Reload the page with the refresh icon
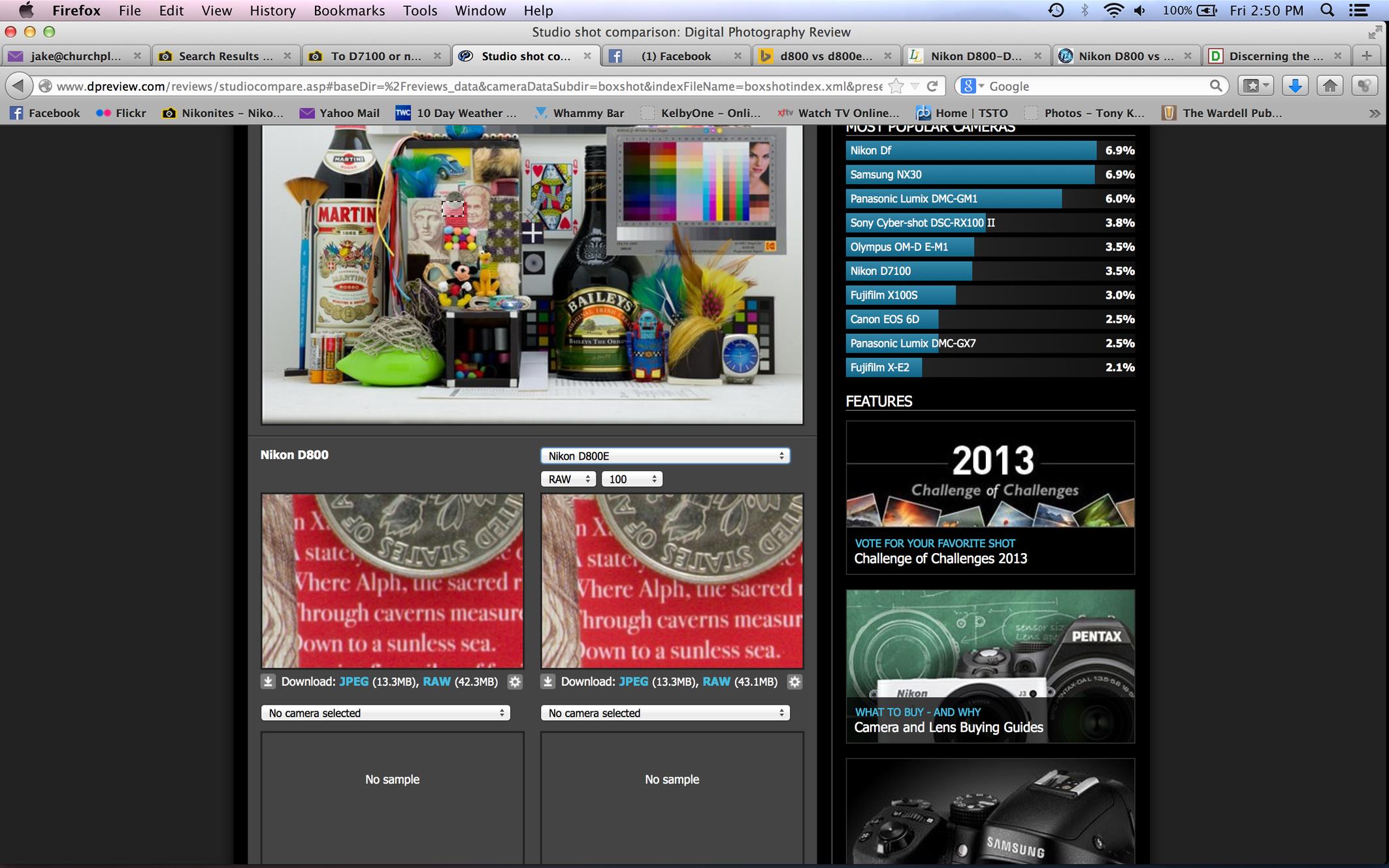Viewport: 1389px width, 868px height. tap(932, 86)
